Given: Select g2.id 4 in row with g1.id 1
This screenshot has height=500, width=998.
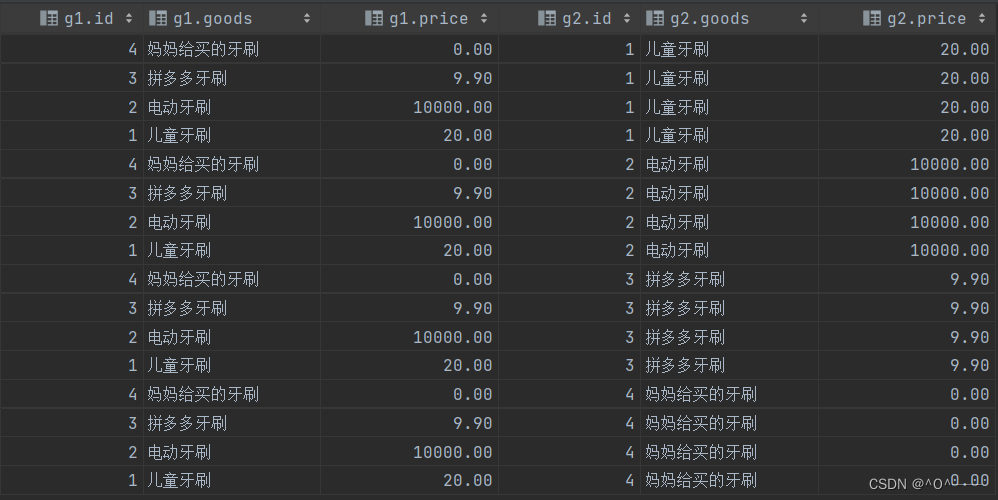Looking at the screenshot, I should tap(629, 480).
